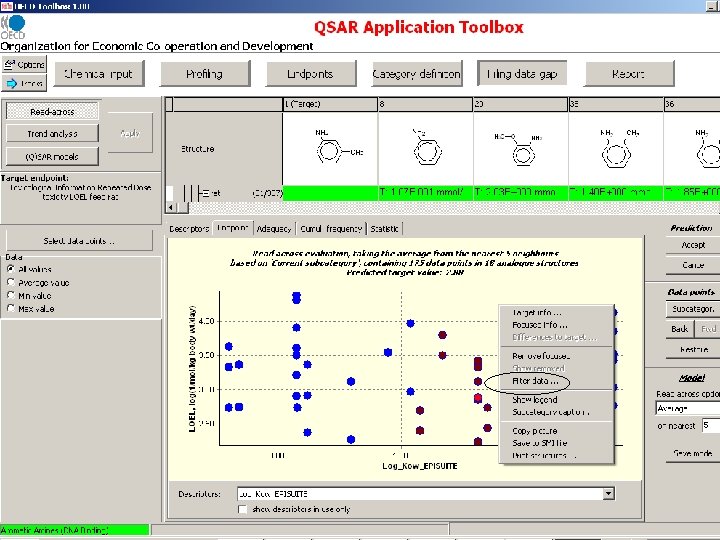
Task: Click the Select data points button
Action: coord(79,241)
